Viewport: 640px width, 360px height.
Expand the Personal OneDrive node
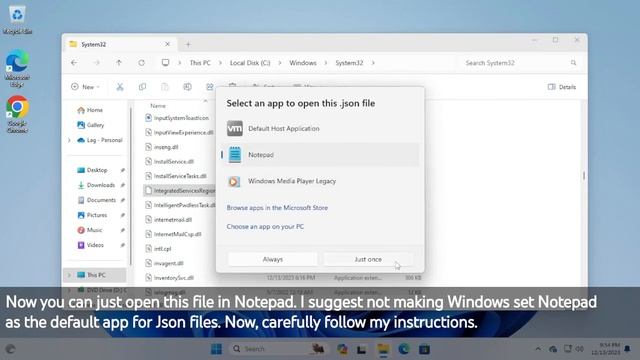click(69, 140)
